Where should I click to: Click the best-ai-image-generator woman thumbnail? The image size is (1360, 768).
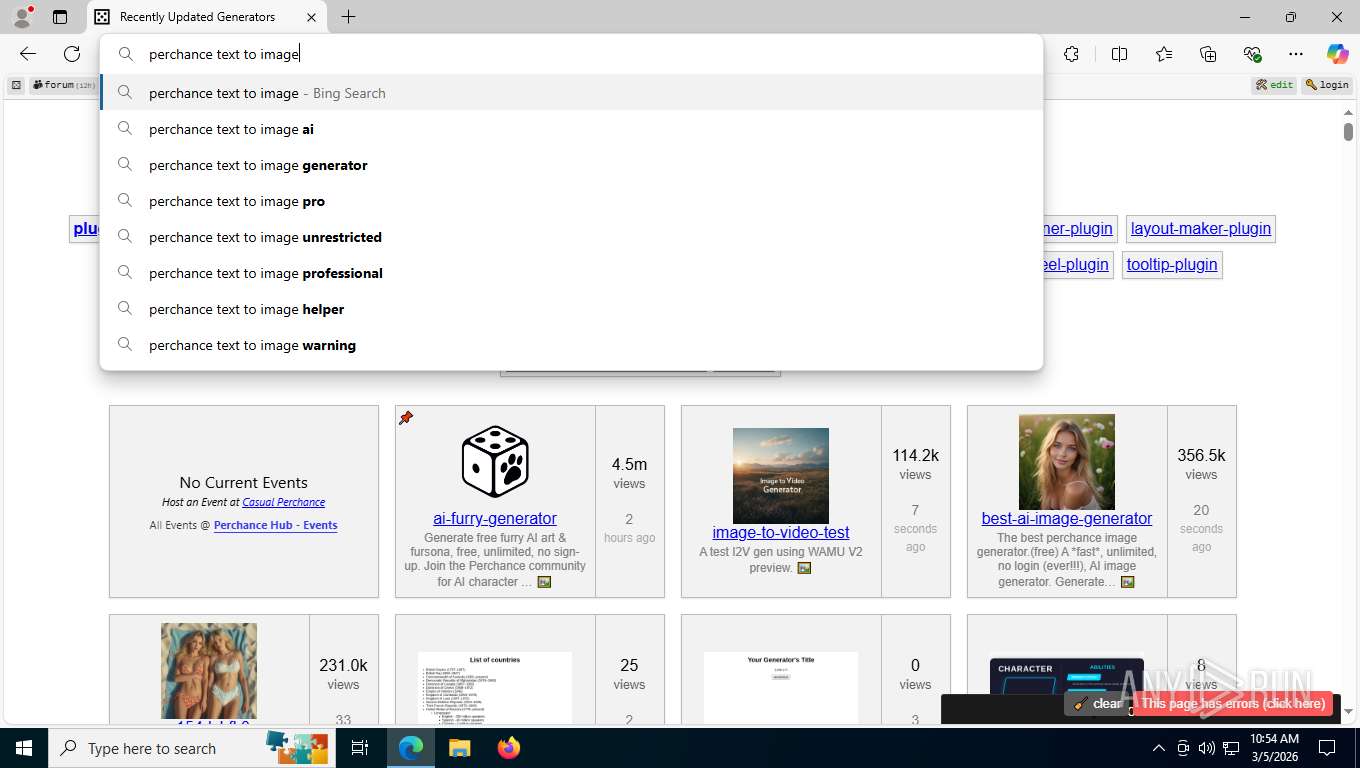1067,462
